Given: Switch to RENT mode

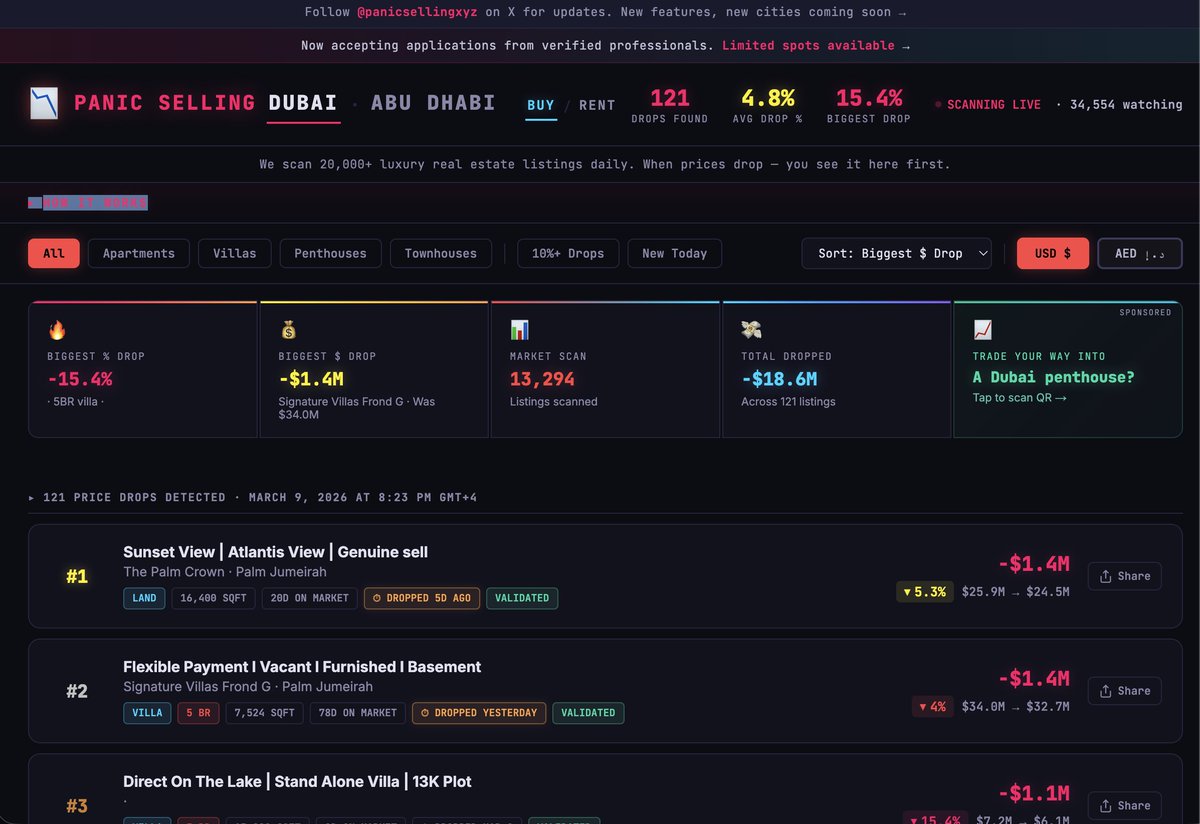Looking at the screenshot, I should (597, 105).
